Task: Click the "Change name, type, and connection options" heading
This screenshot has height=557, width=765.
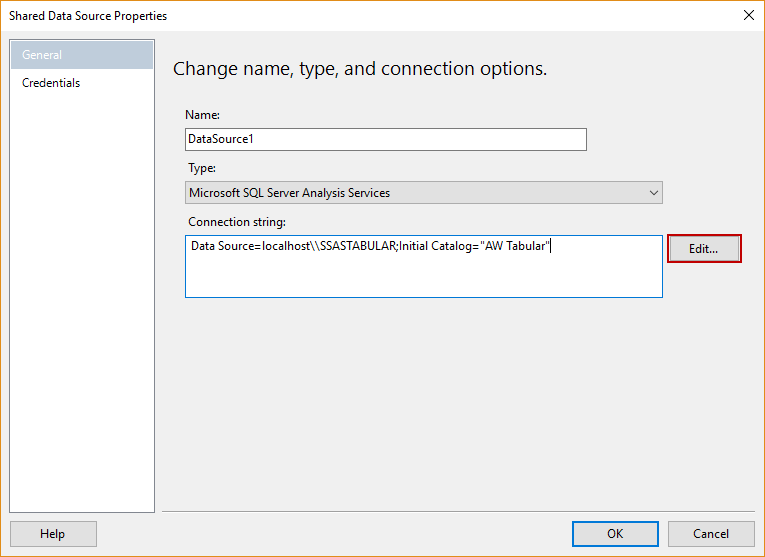Action: pos(360,69)
